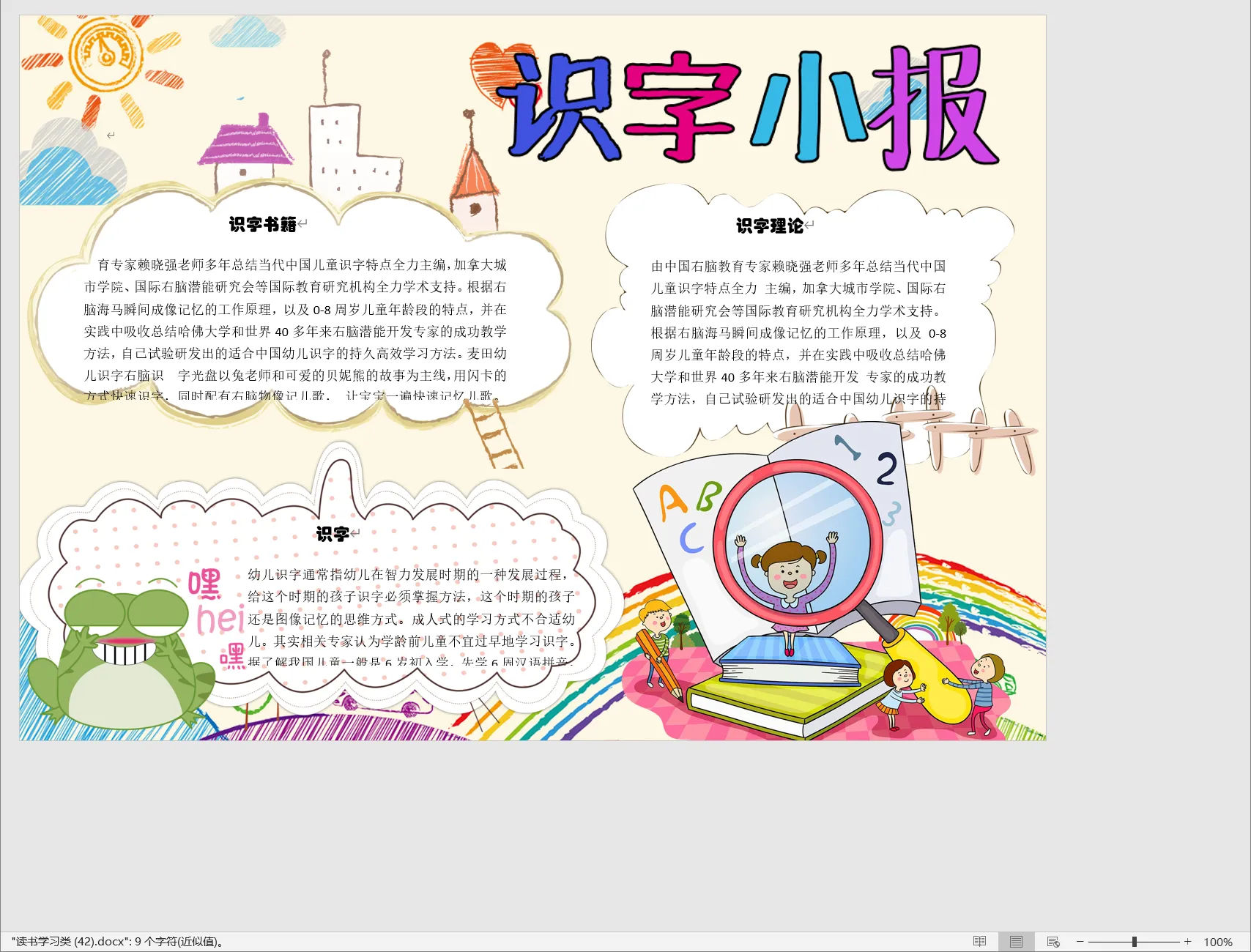Click the zoom in plus icon
The image size is (1251, 952).
click(1187, 942)
